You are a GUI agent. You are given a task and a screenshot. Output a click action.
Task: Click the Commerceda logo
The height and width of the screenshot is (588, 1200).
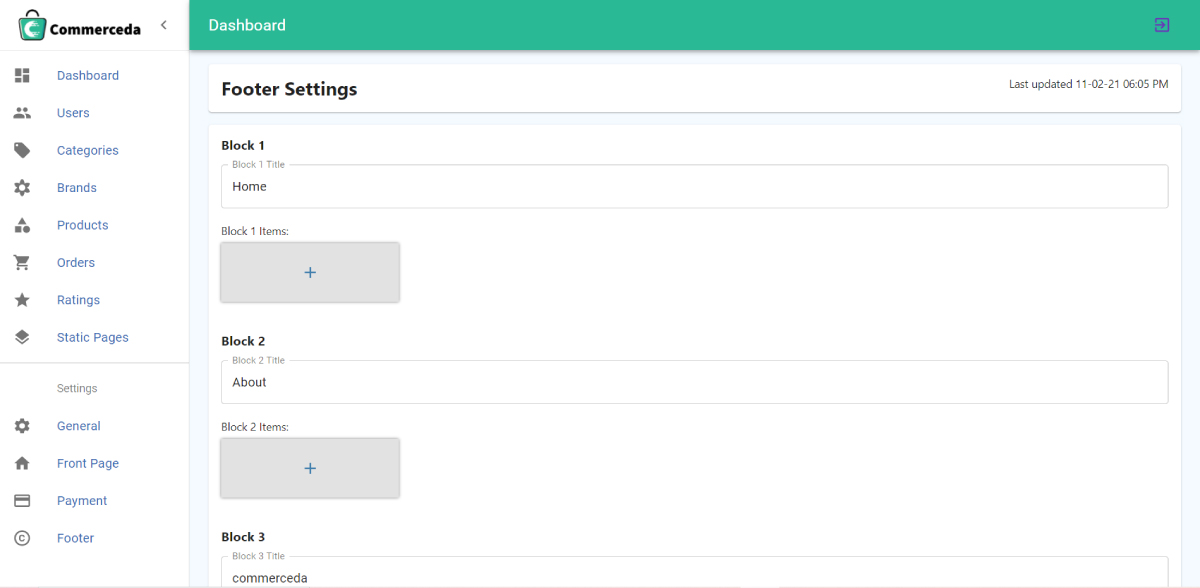[x=80, y=26]
